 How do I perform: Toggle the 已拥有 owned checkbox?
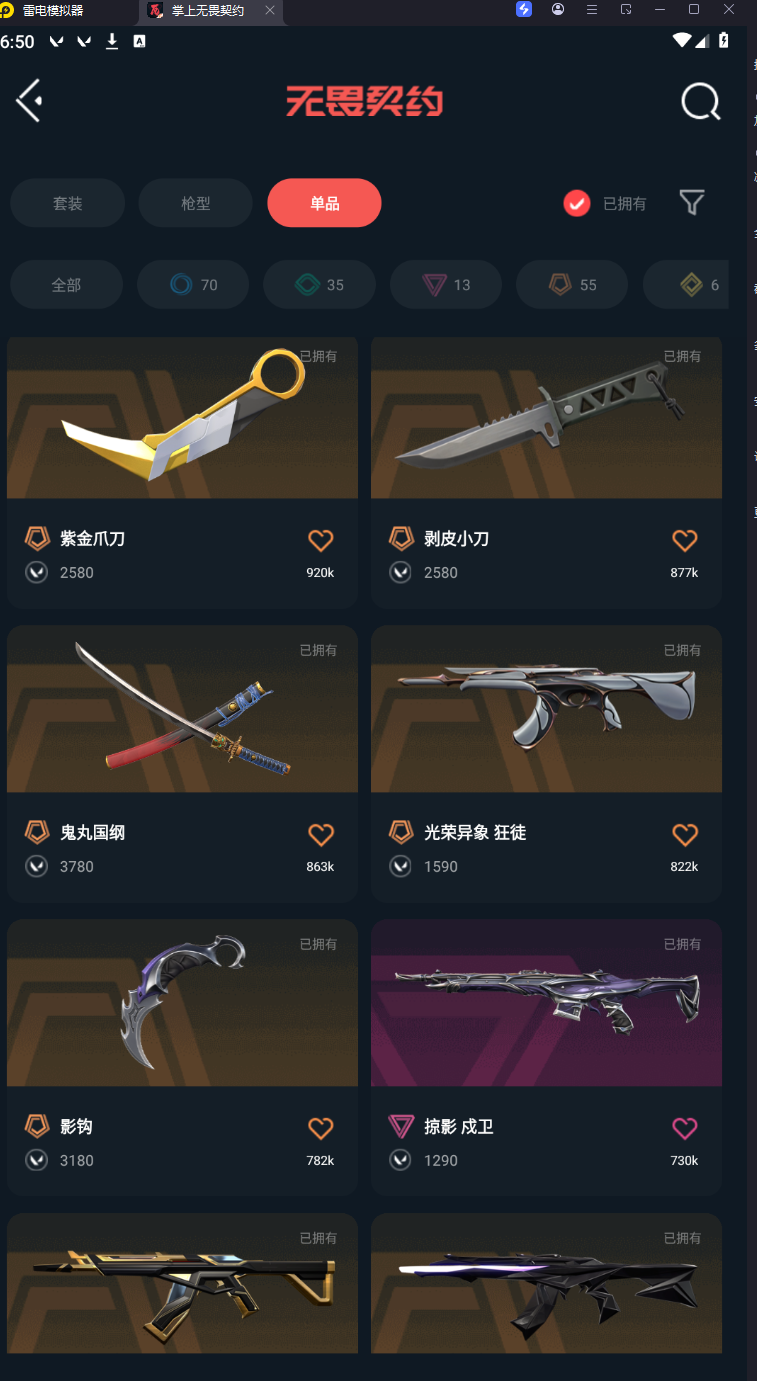pyautogui.click(x=576, y=203)
